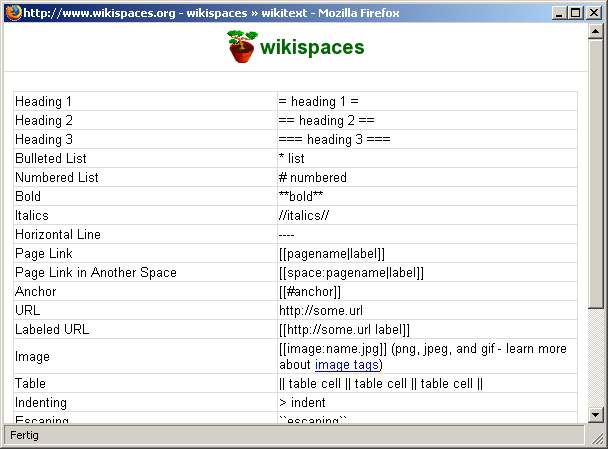Select the Heading 3 label cell

click(x=145, y=140)
